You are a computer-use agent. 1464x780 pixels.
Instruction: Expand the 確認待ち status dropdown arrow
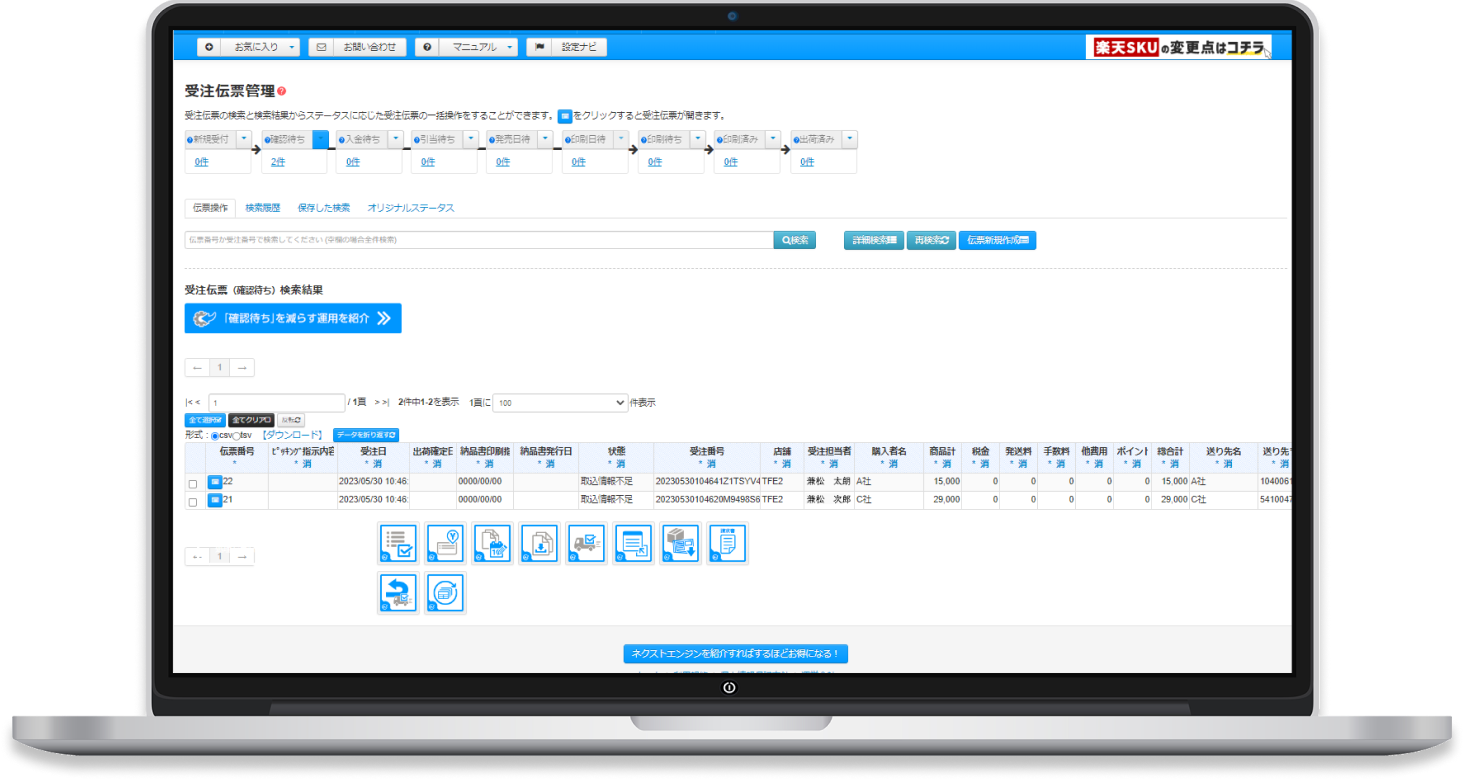pyautogui.click(x=320, y=139)
